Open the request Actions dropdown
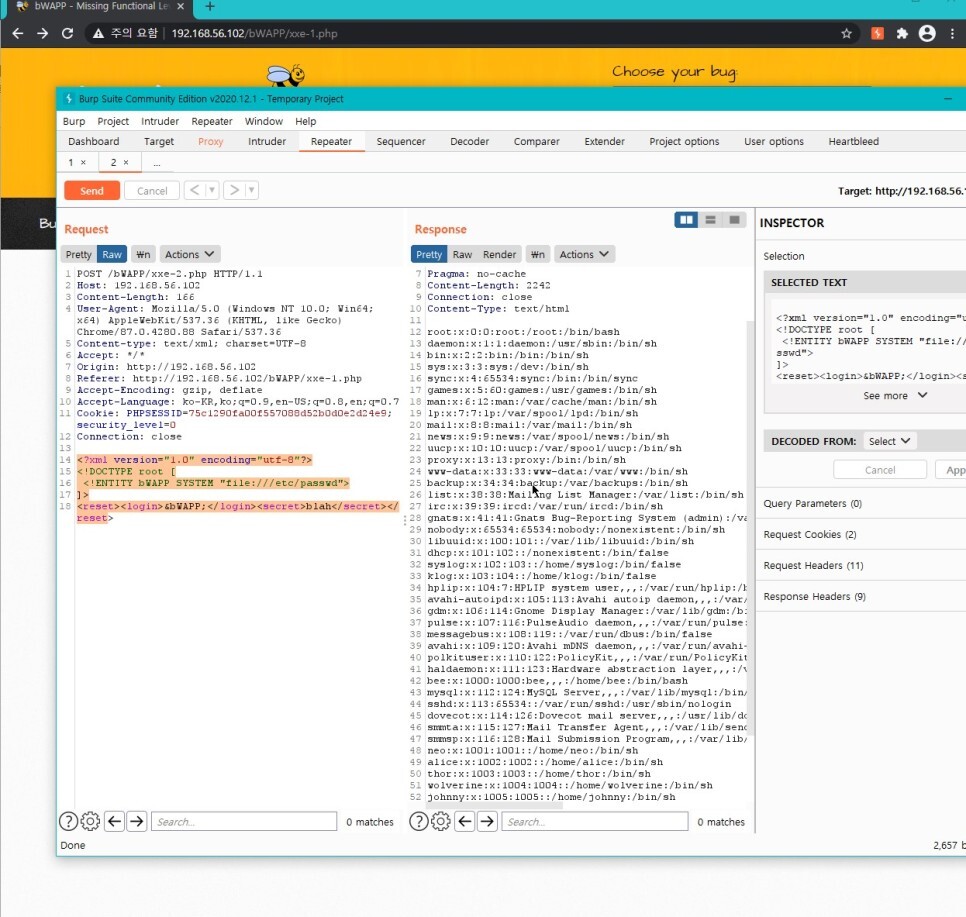Viewport: 966px width, 917px height. [x=189, y=255]
